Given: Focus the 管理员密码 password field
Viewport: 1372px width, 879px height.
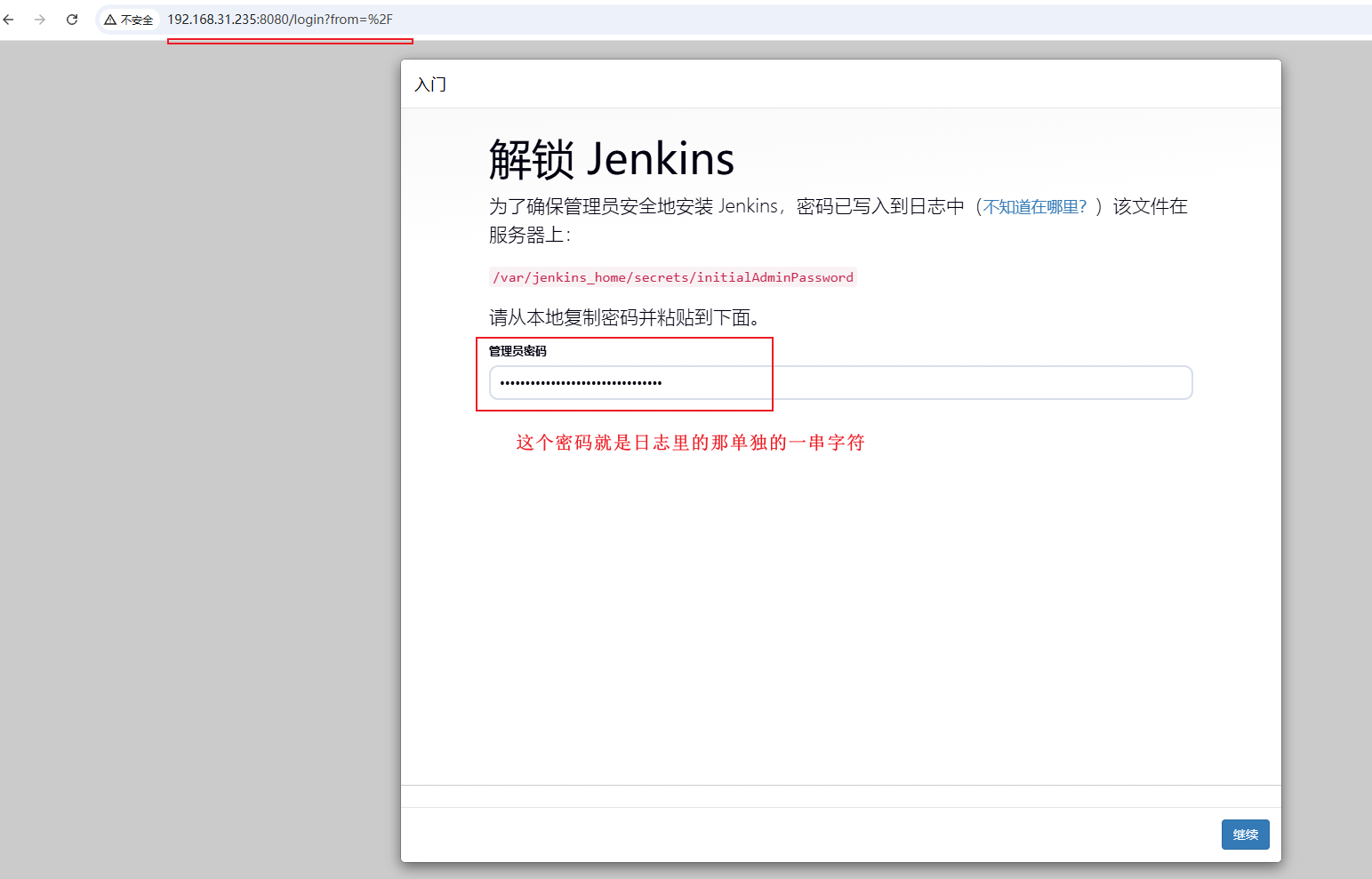Looking at the screenshot, I should pos(840,383).
